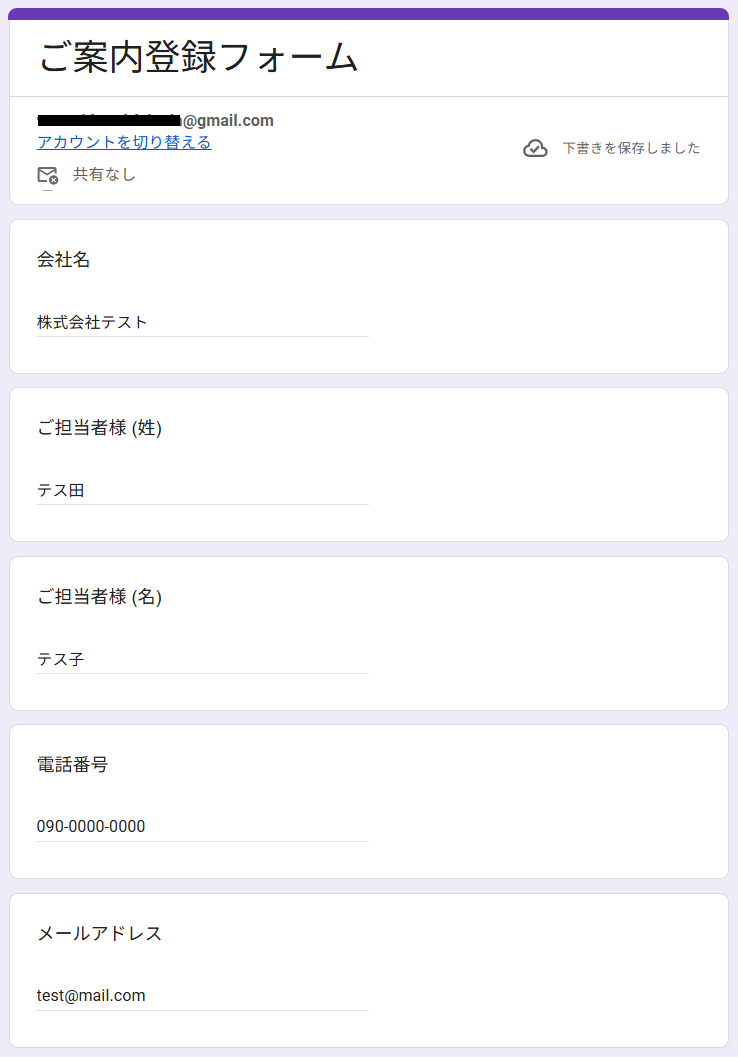The image size is (738, 1057).
Task: Click the 共有なし text
Action: (x=104, y=175)
